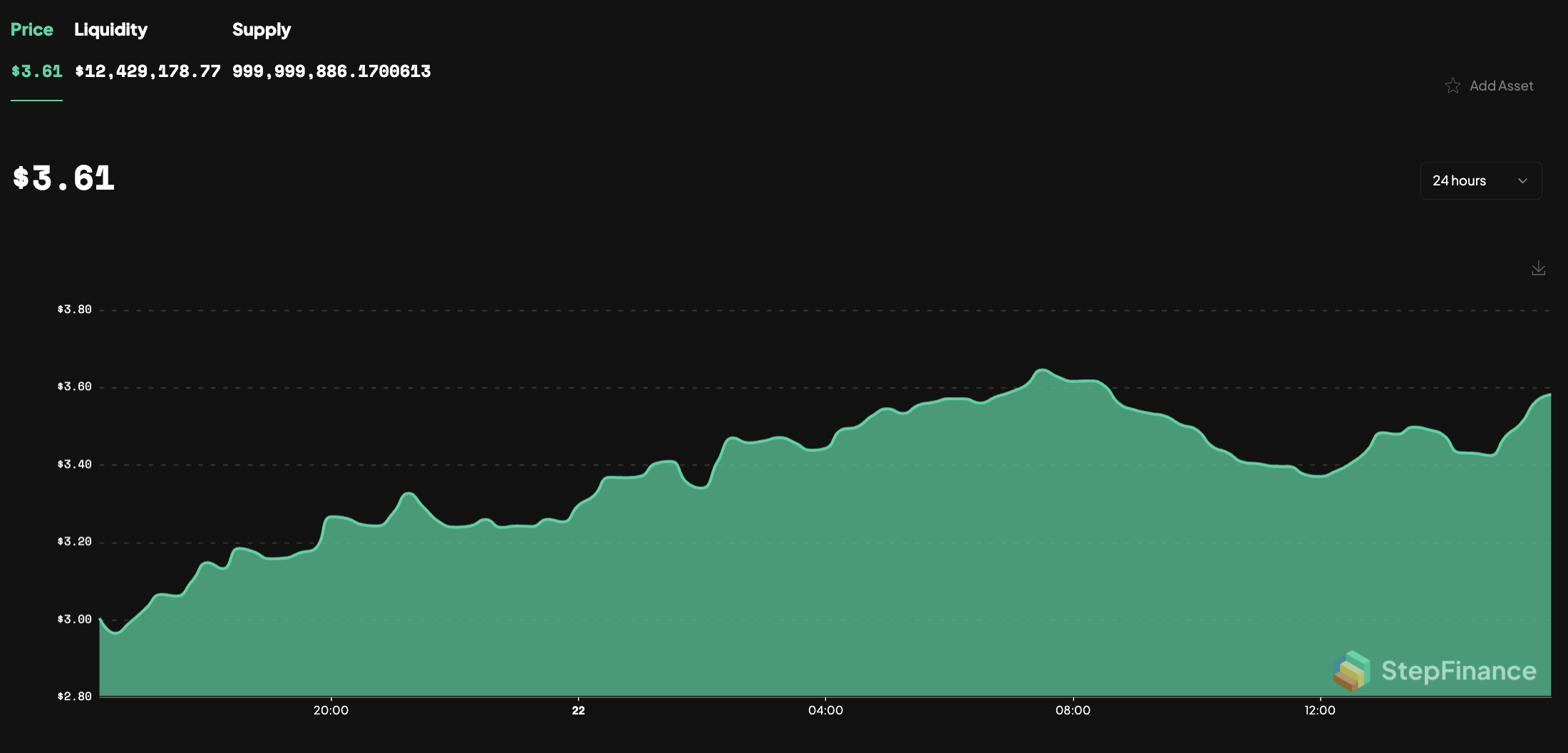Click the 08:00 time axis marker

[1073, 710]
